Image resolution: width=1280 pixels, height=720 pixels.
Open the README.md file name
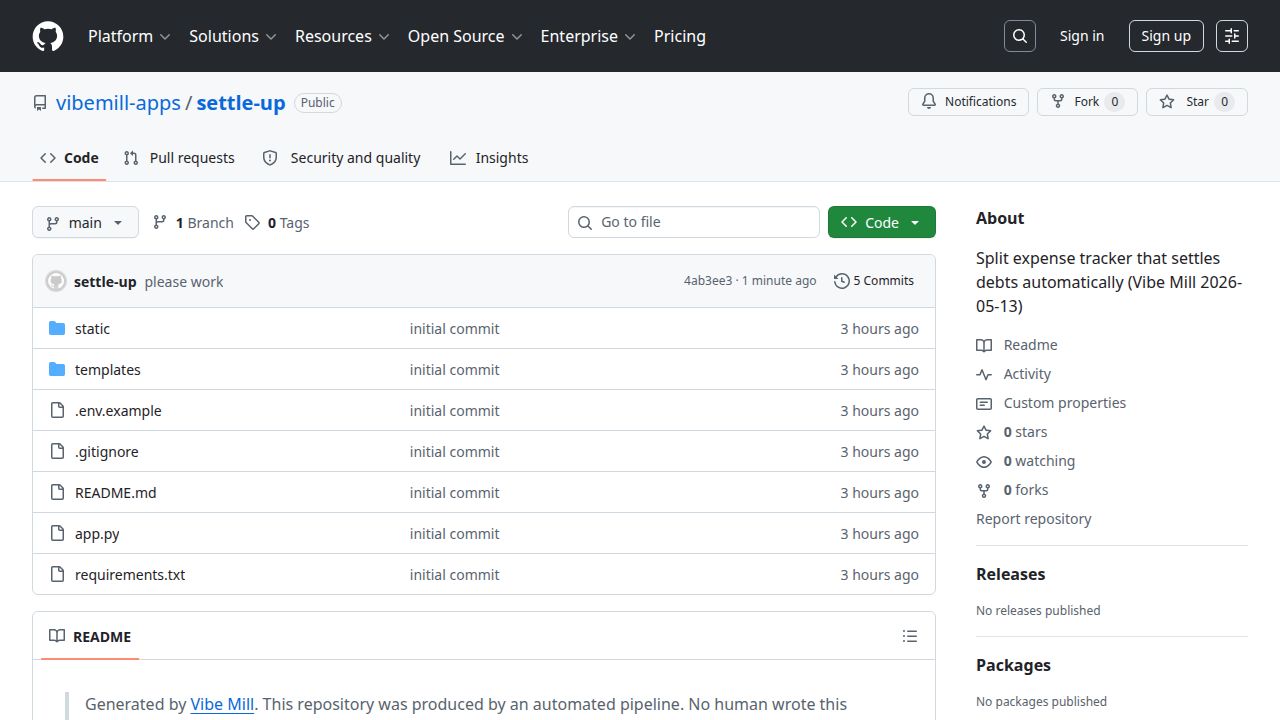[116, 493]
